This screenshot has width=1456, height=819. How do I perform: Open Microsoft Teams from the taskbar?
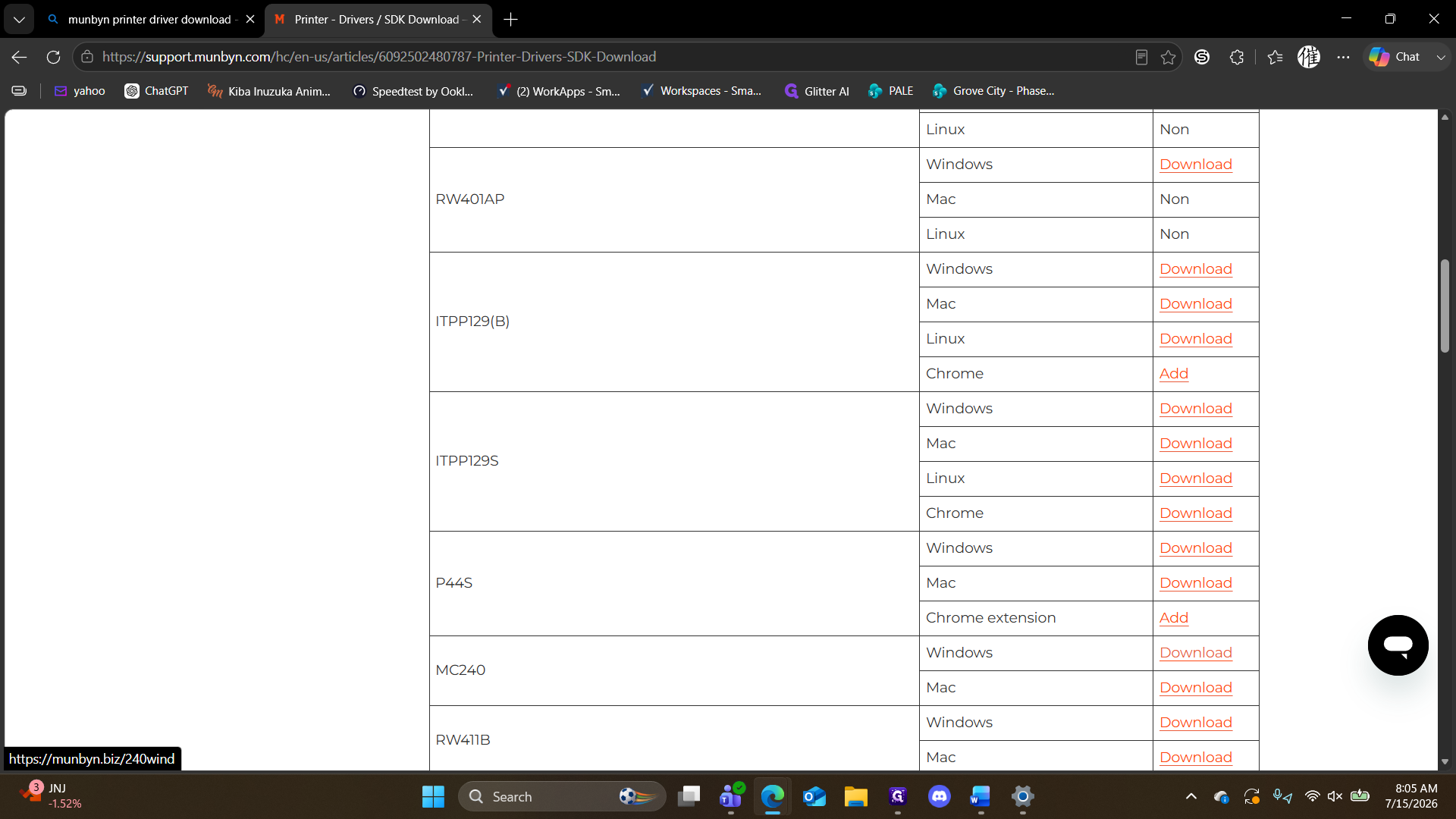point(731,796)
